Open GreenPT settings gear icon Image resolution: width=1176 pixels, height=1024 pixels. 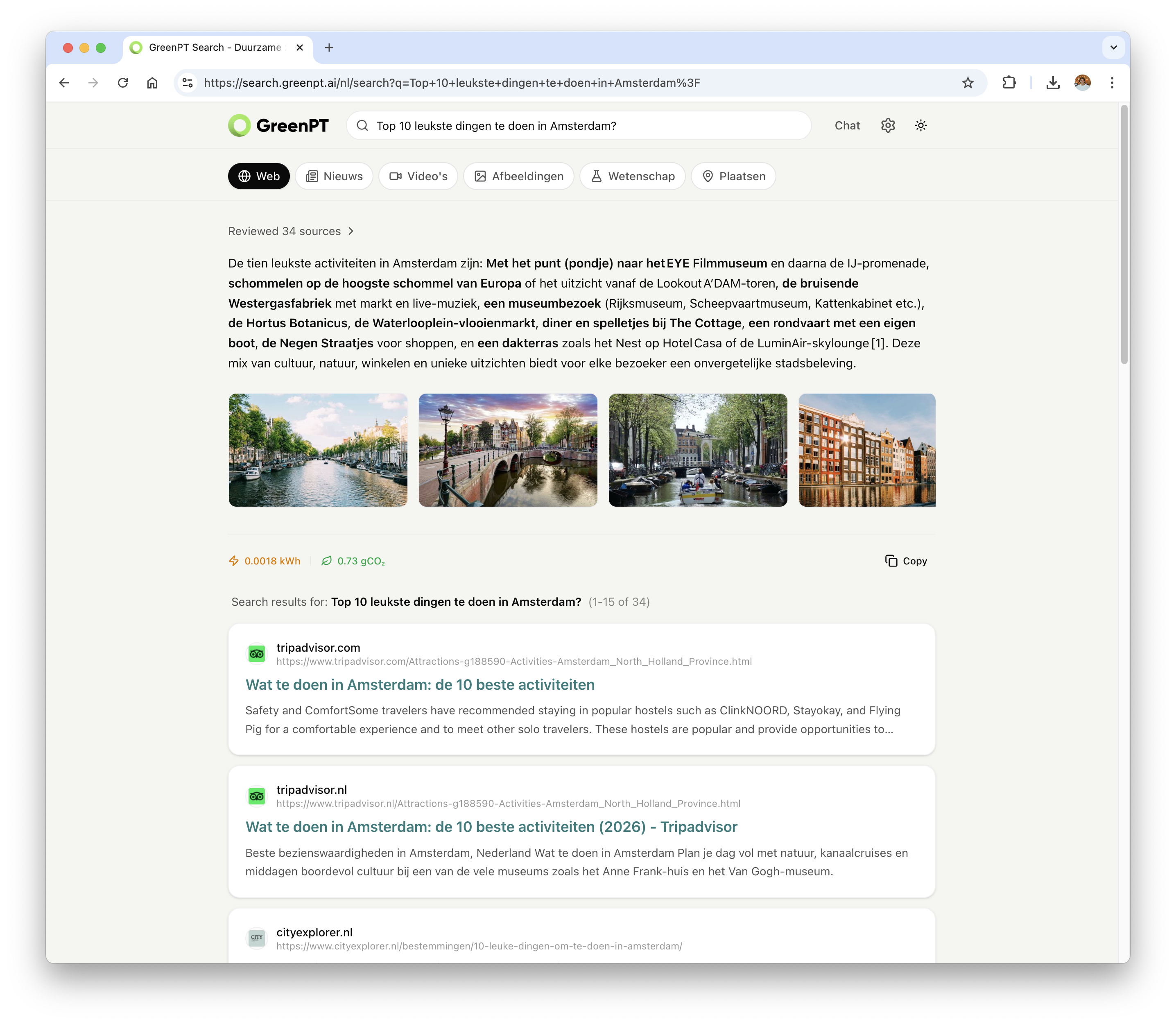(x=888, y=126)
